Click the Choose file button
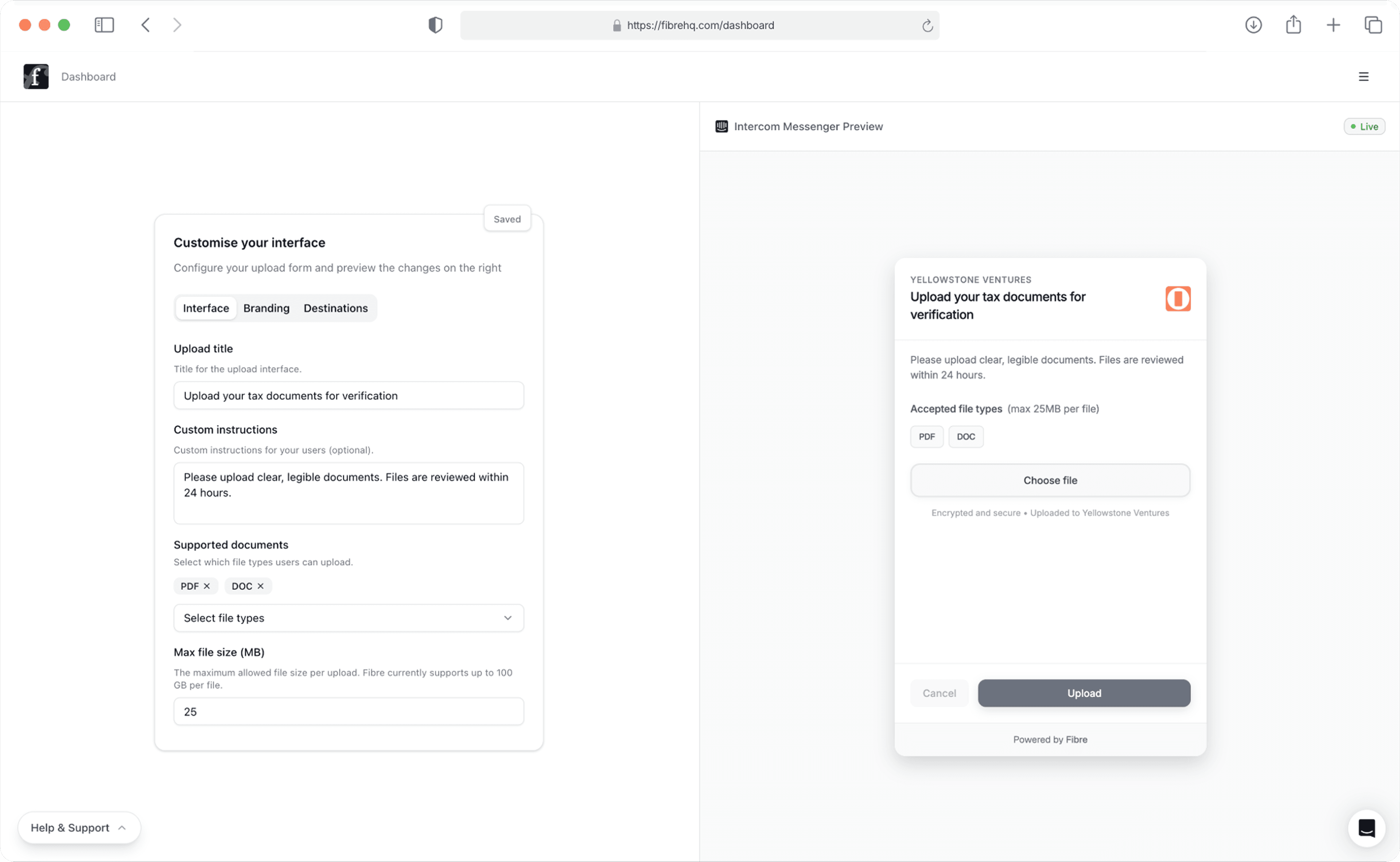 pyautogui.click(x=1050, y=480)
